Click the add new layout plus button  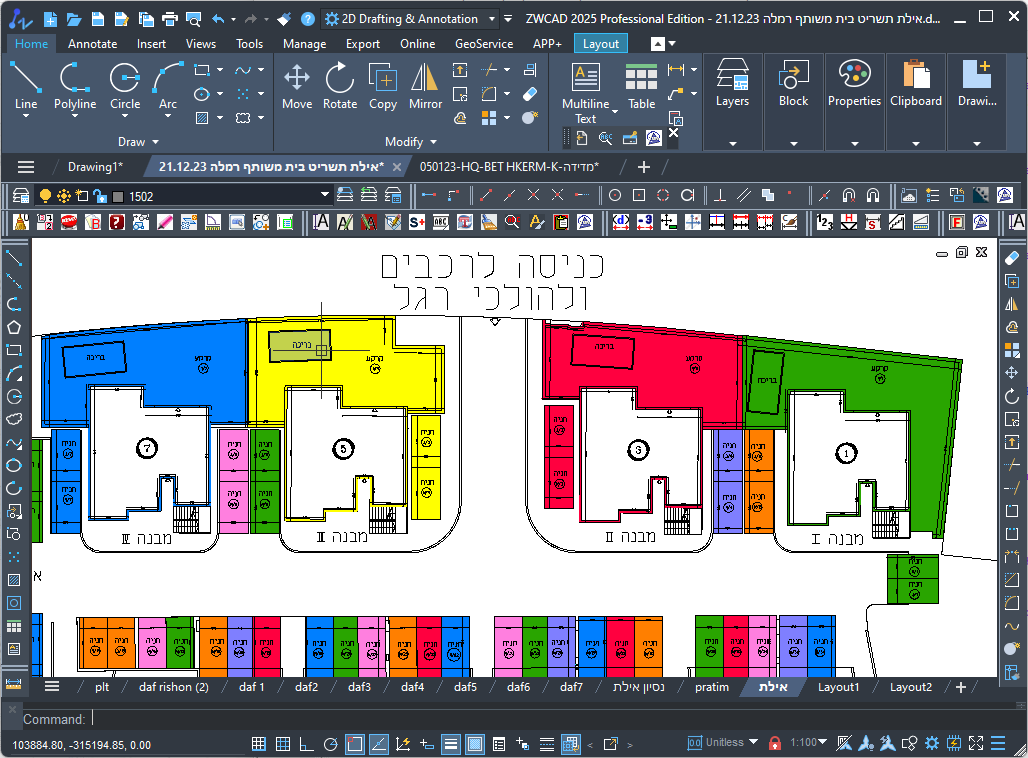coord(961,687)
